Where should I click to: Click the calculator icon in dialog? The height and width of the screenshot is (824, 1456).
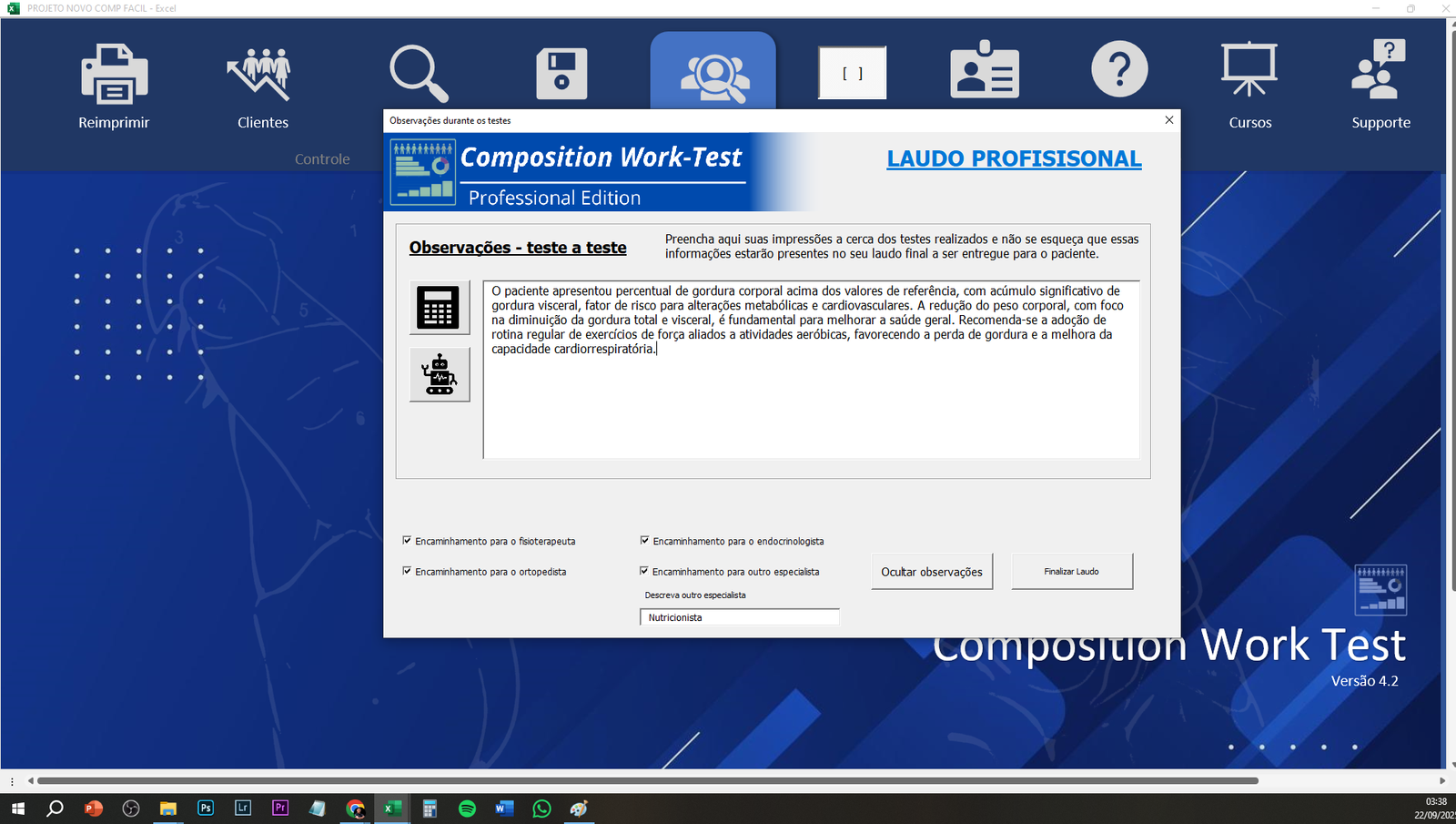point(439,307)
